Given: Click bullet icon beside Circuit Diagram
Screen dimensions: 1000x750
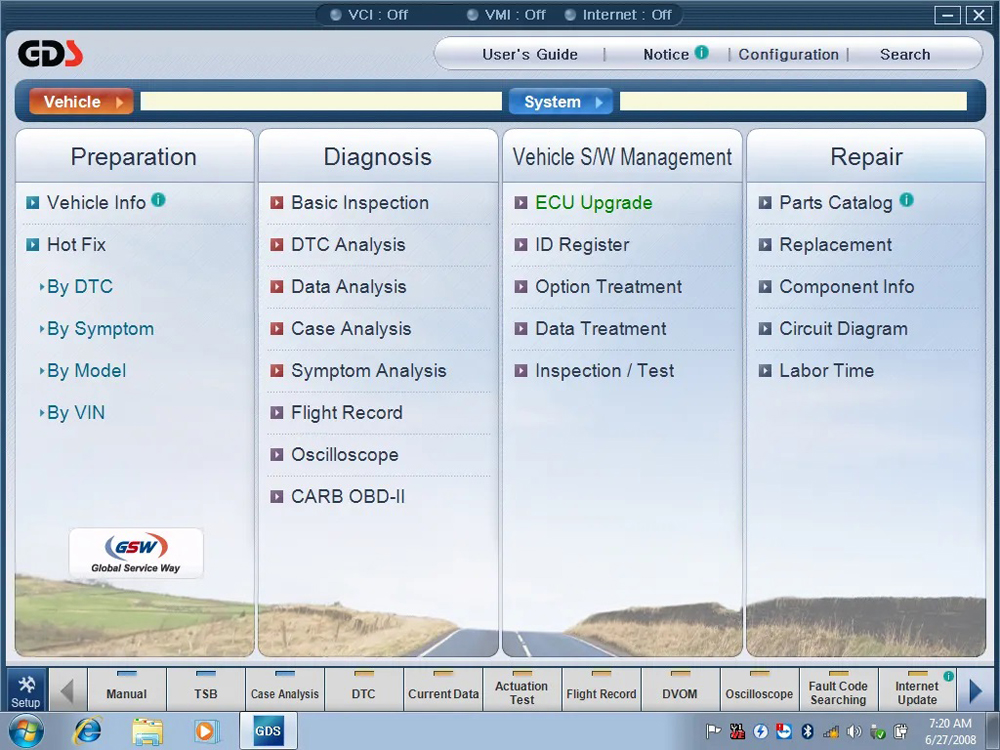Looking at the screenshot, I should [765, 329].
